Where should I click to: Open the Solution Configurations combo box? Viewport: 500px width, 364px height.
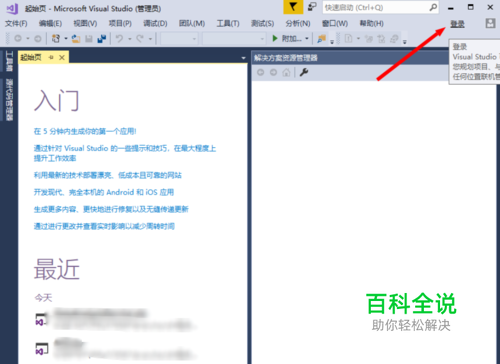click(179, 39)
